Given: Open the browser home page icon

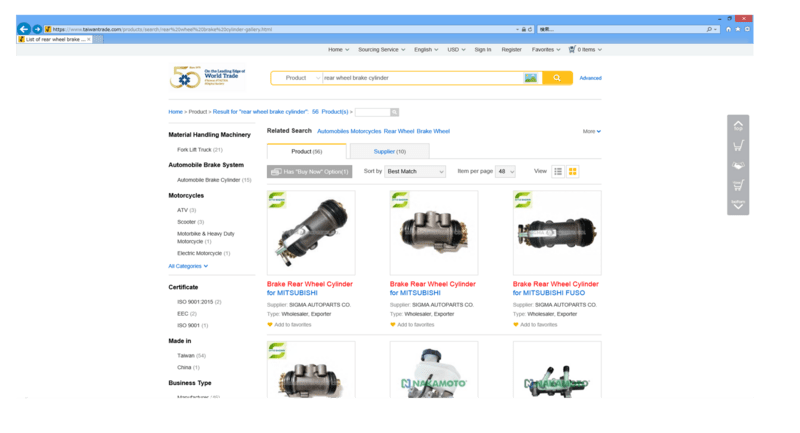Looking at the screenshot, I should [729, 29].
